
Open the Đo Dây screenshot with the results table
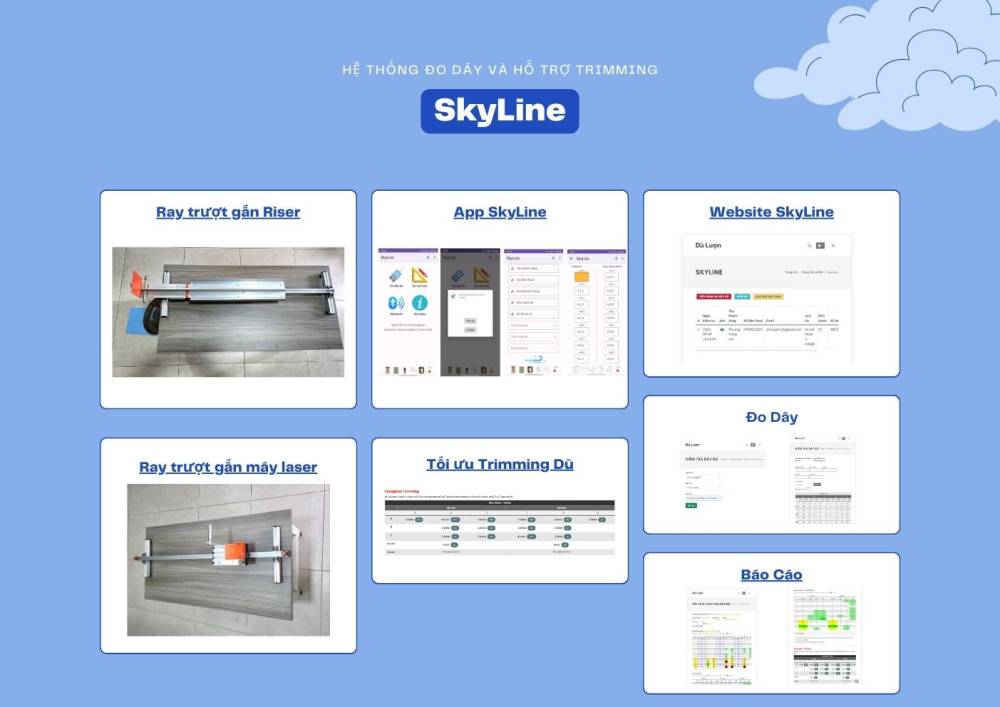[822, 479]
